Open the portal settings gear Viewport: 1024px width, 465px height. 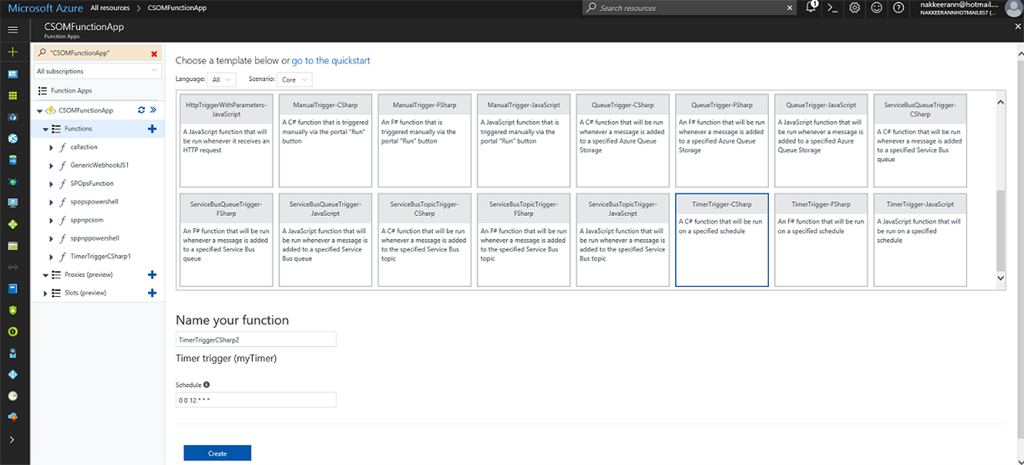(x=855, y=7)
